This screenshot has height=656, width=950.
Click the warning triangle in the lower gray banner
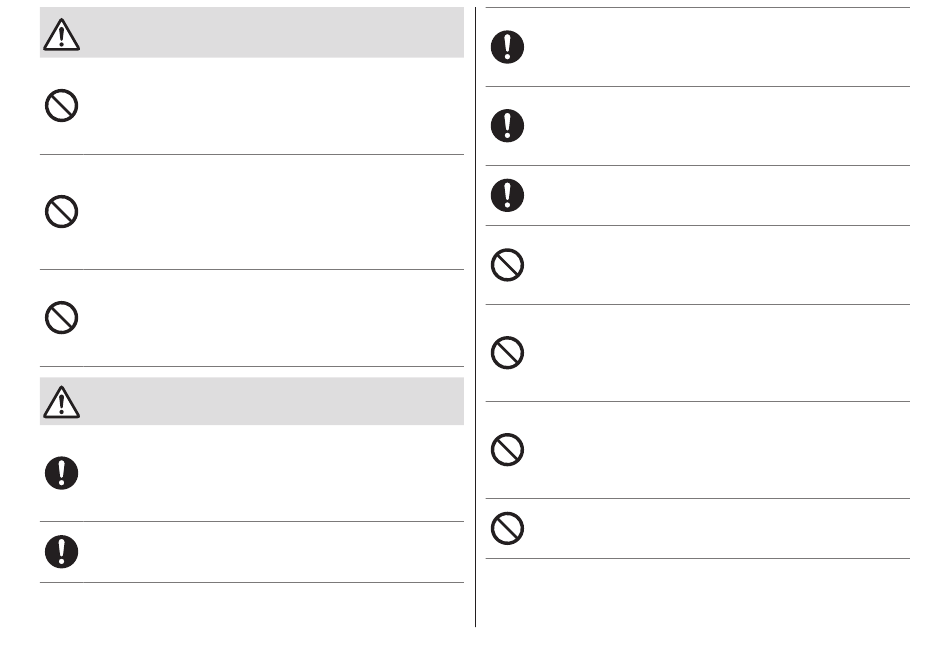tap(61, 402)
